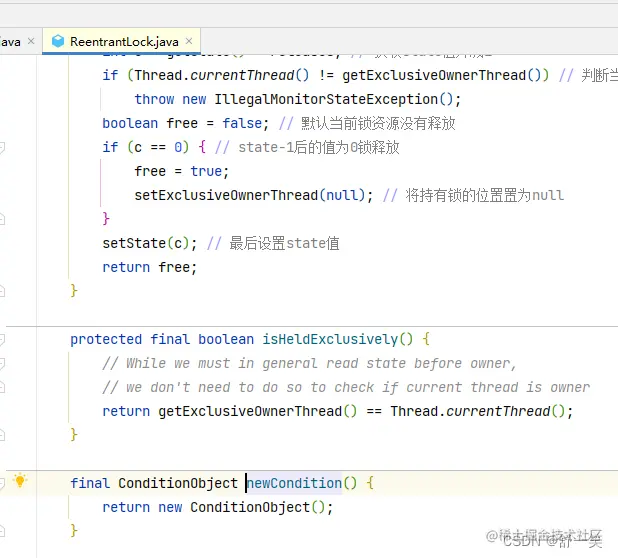Click ConditionObject return type in method signature
The width and height of the screenshot is (618, 558).
[178, 483]
